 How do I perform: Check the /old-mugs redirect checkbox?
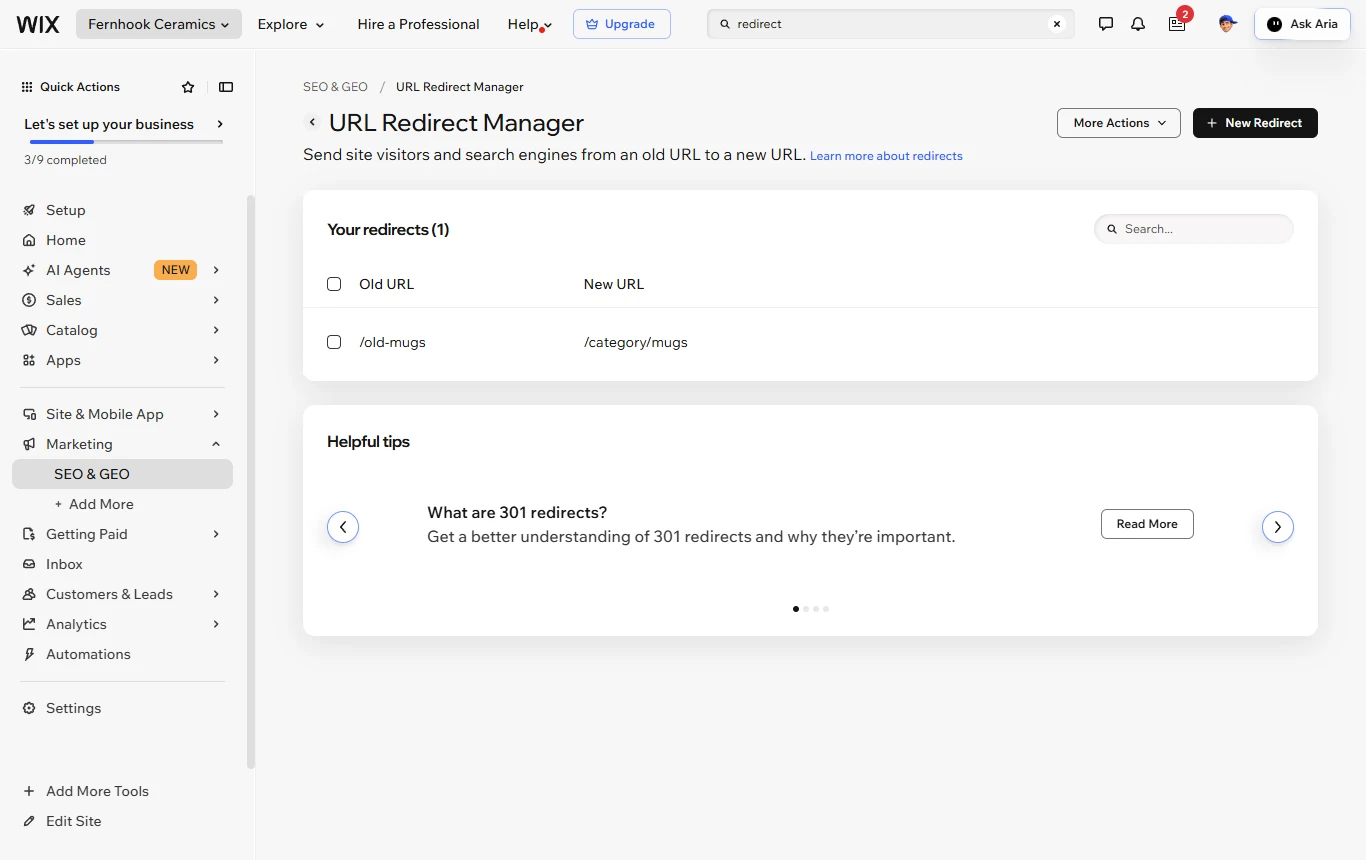334,342
